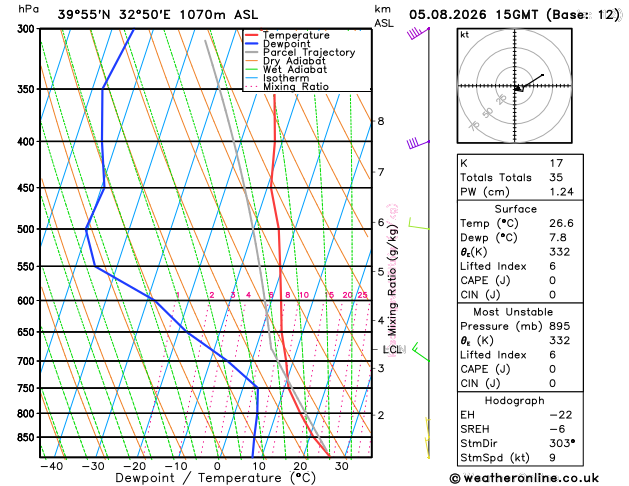
Task: Click the 300 hPa pressure axis label
Action: tap(26, 29)
